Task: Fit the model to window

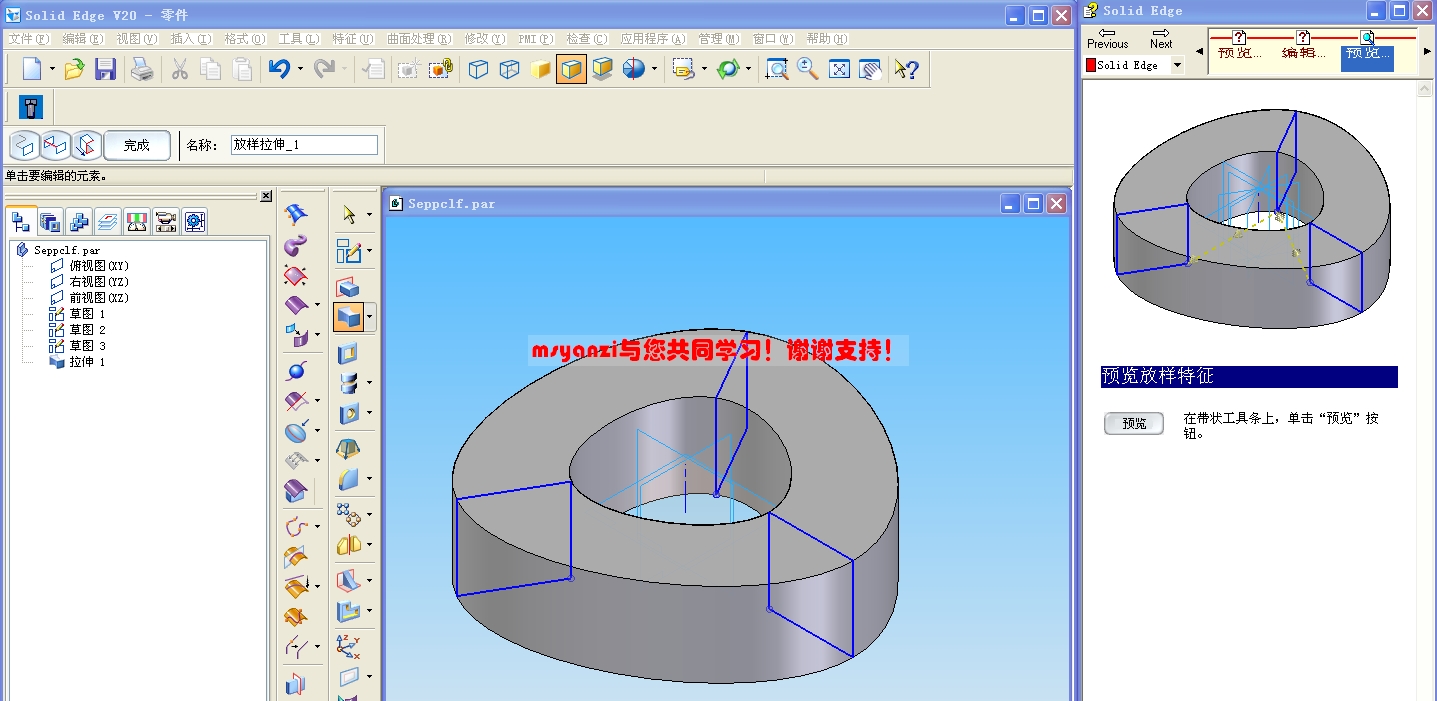Action: tap(840, 69)
